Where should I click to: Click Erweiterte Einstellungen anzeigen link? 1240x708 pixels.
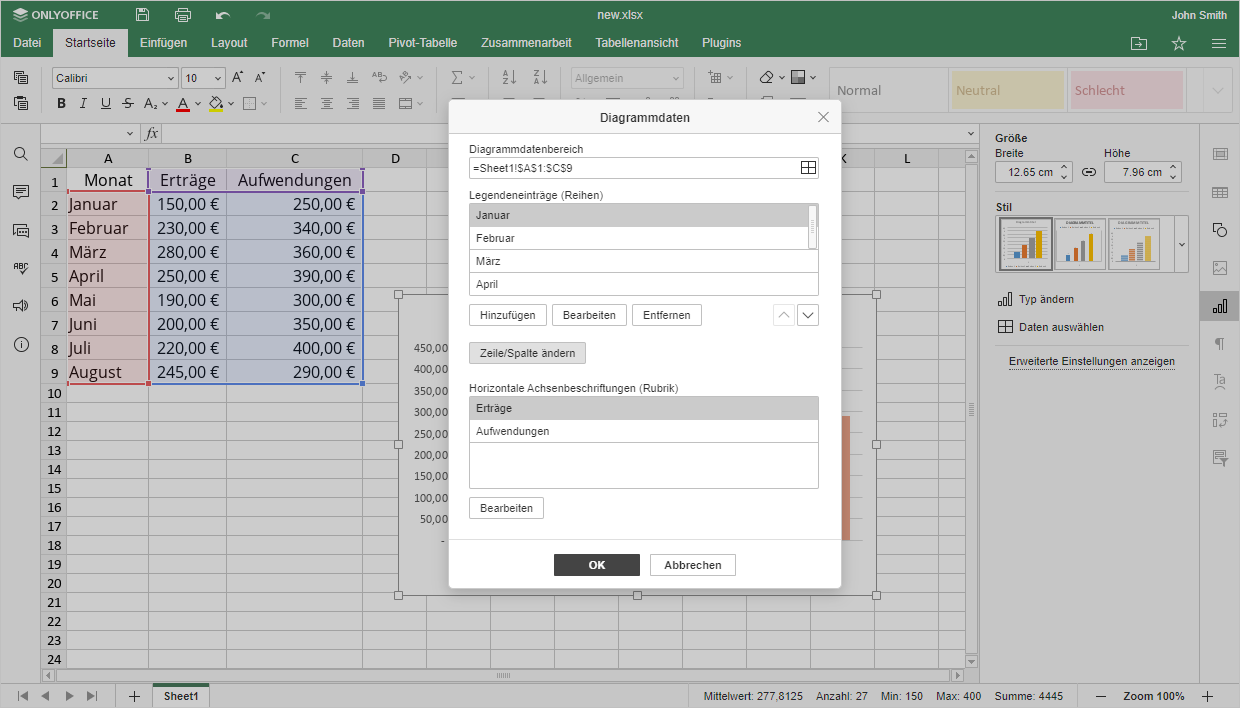[1092, 361]
